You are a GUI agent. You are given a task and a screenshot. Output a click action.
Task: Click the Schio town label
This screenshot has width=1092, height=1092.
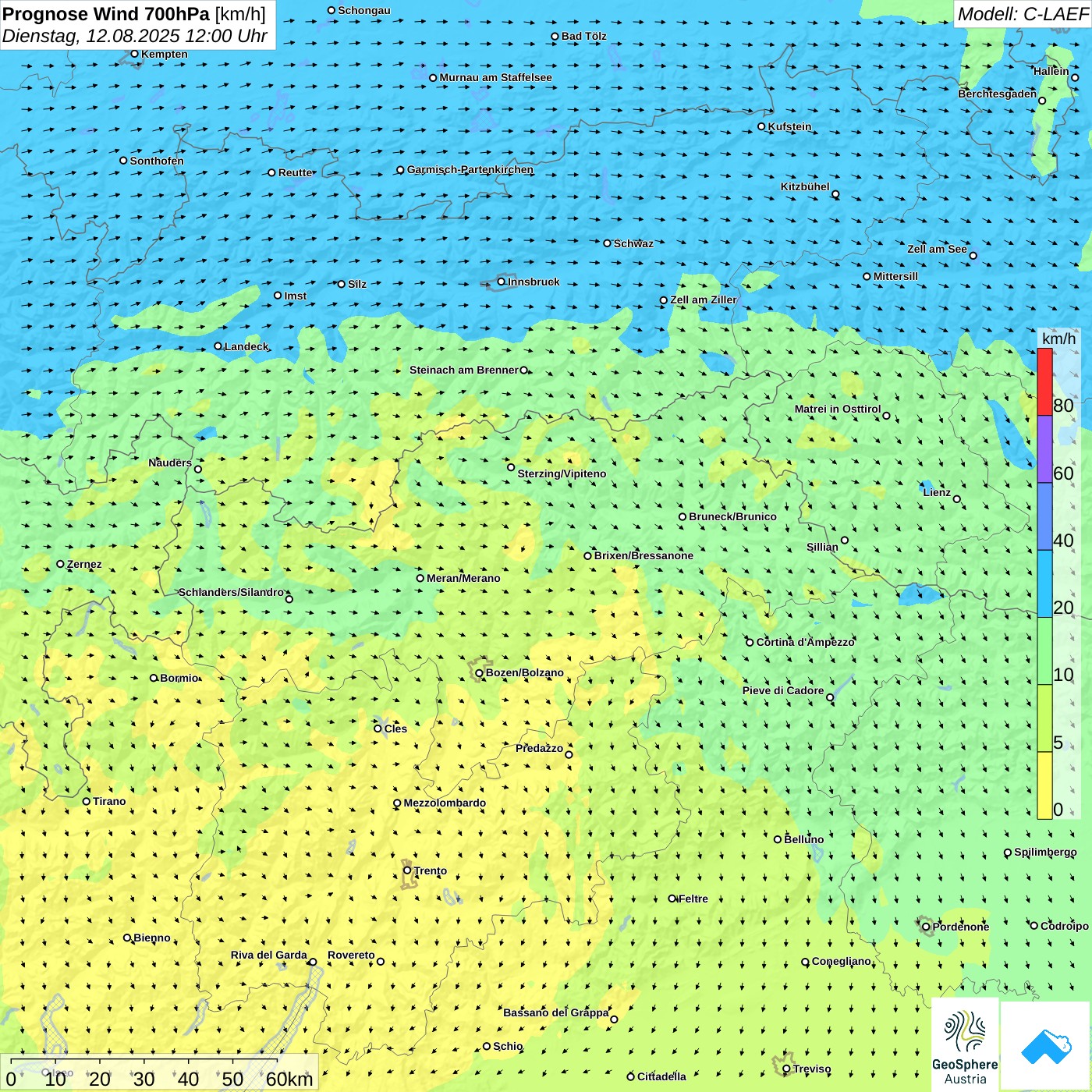point(508,1046)
